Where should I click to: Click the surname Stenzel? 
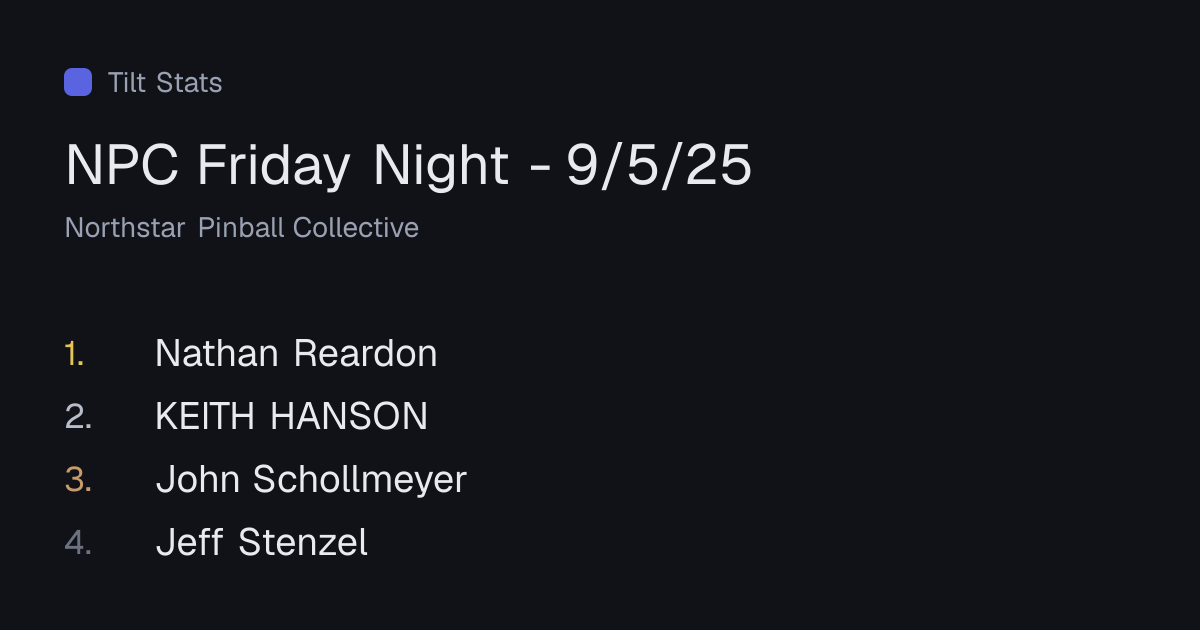click(x=303, y=543)
